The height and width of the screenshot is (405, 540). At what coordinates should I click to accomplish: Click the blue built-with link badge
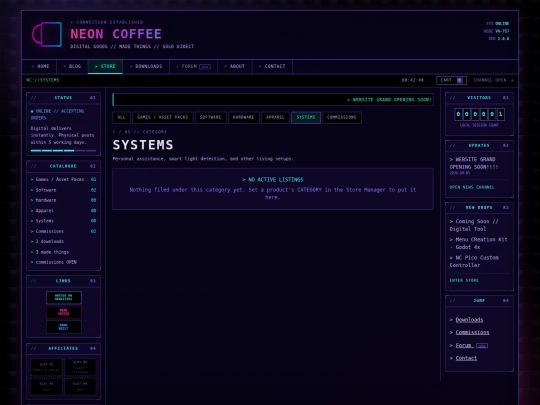(64, 327)
